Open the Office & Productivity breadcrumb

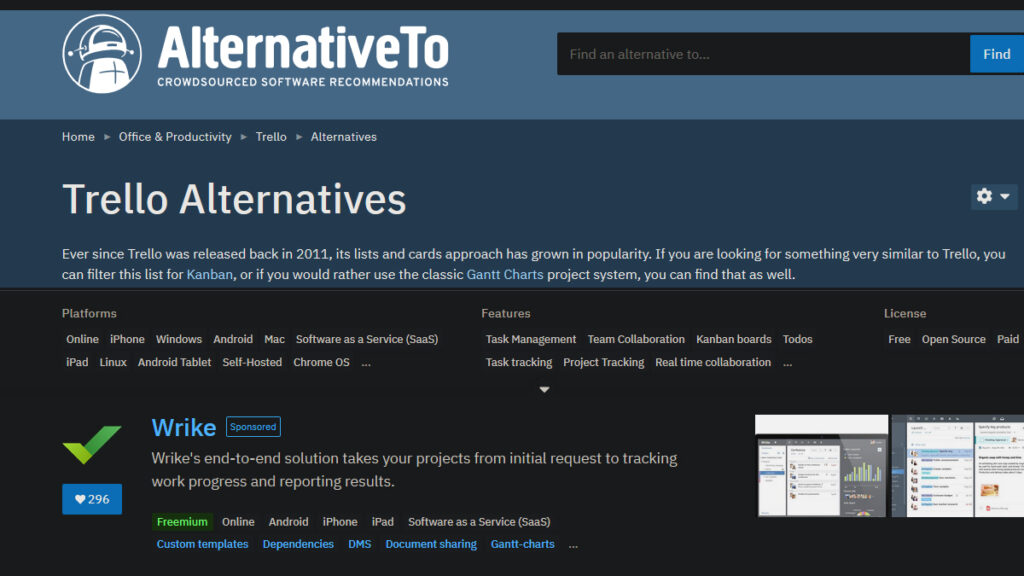point(175,136)
